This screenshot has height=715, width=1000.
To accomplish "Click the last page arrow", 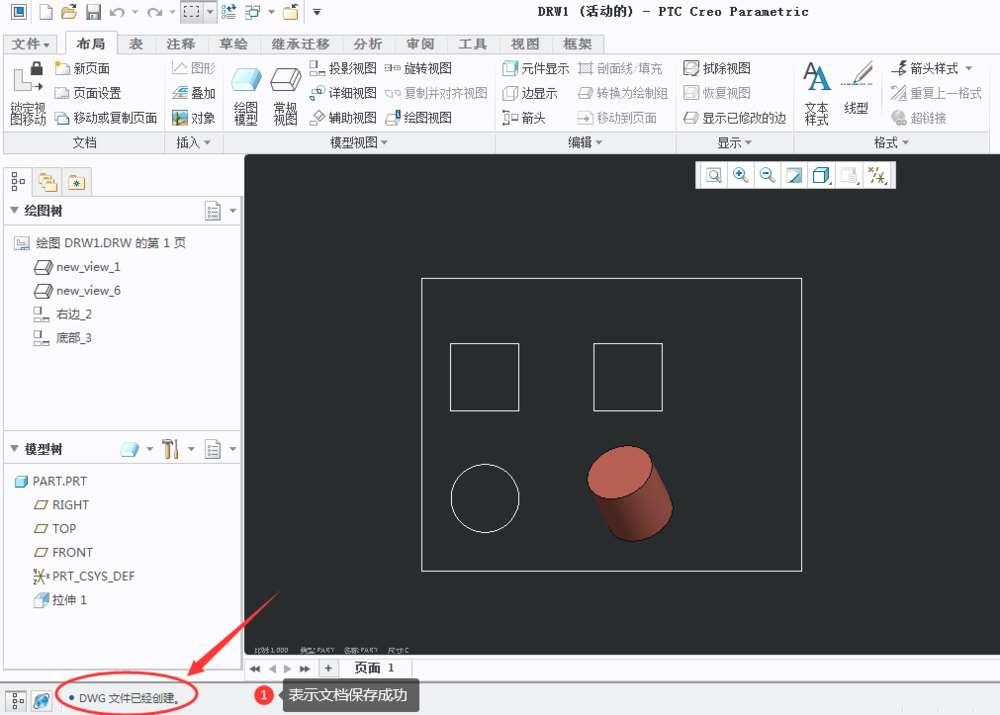I will (x=304, y=668).
